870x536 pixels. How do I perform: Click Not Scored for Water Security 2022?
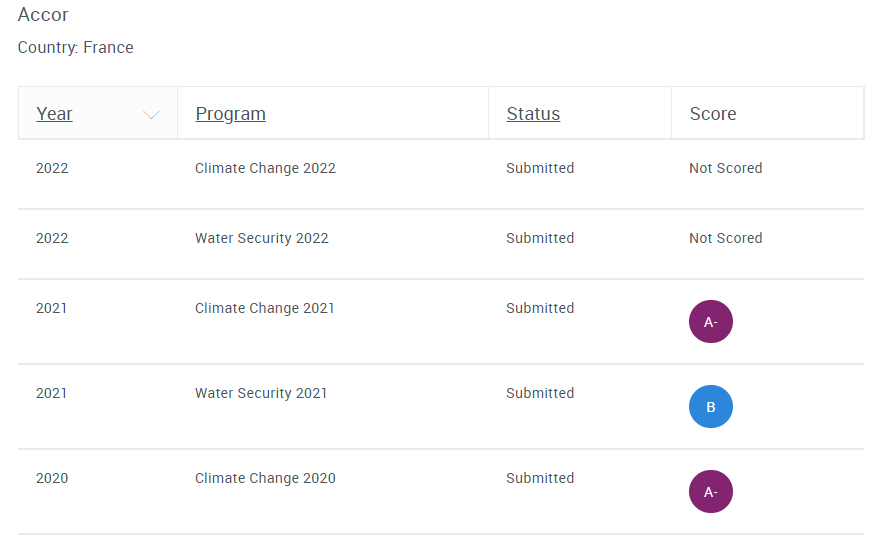point(726,238)
